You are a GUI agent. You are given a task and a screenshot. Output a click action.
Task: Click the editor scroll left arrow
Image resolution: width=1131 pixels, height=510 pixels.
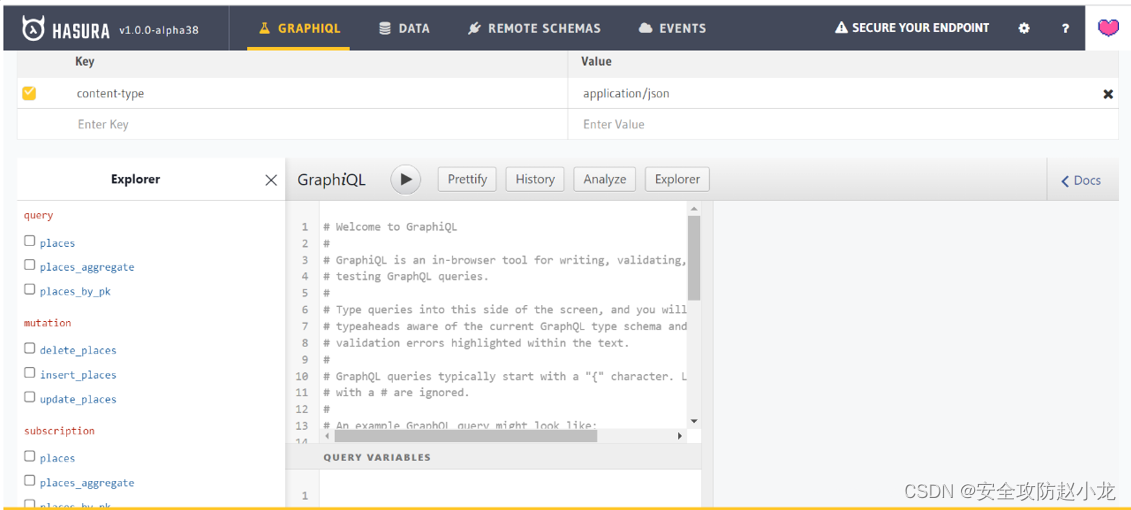[327, 436]
